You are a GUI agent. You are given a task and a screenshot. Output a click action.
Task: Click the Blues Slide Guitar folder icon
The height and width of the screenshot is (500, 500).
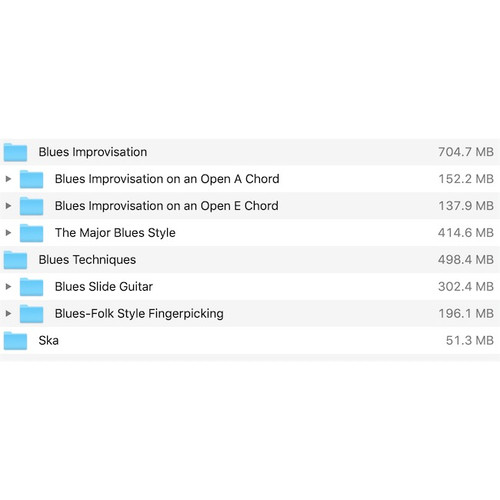(x=31, y=287)
